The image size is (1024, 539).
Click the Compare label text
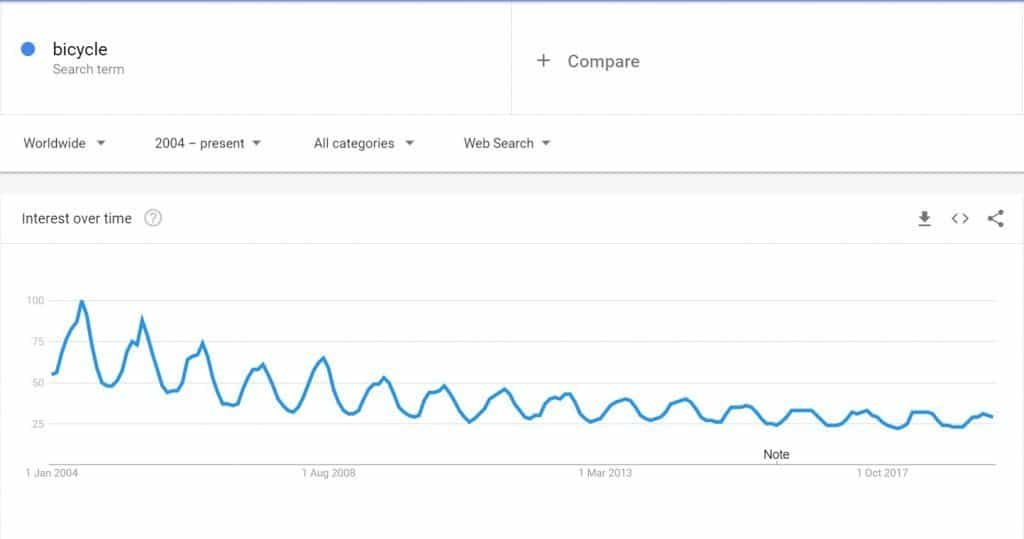(603, 61)
